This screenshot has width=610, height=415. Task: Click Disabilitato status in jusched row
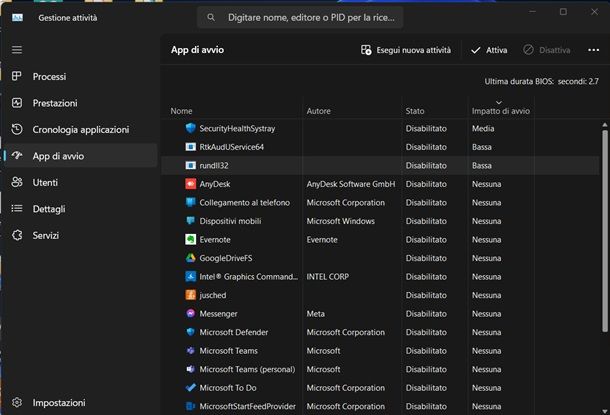(x=426, y=295)
